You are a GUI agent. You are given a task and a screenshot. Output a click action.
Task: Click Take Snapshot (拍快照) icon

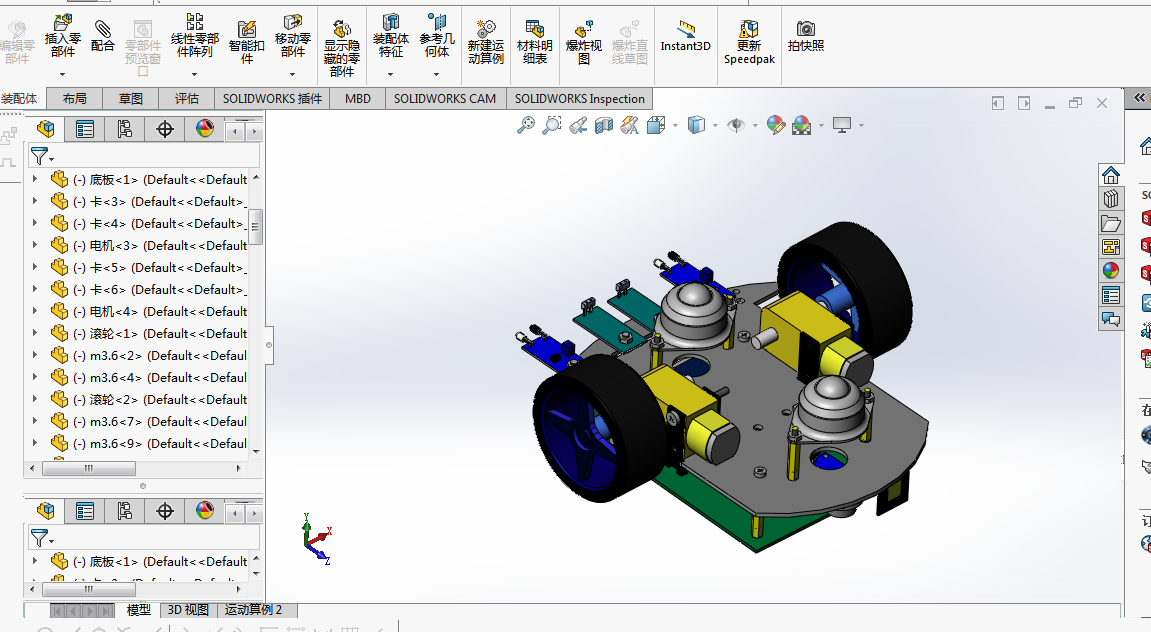[x=806, y=37]
